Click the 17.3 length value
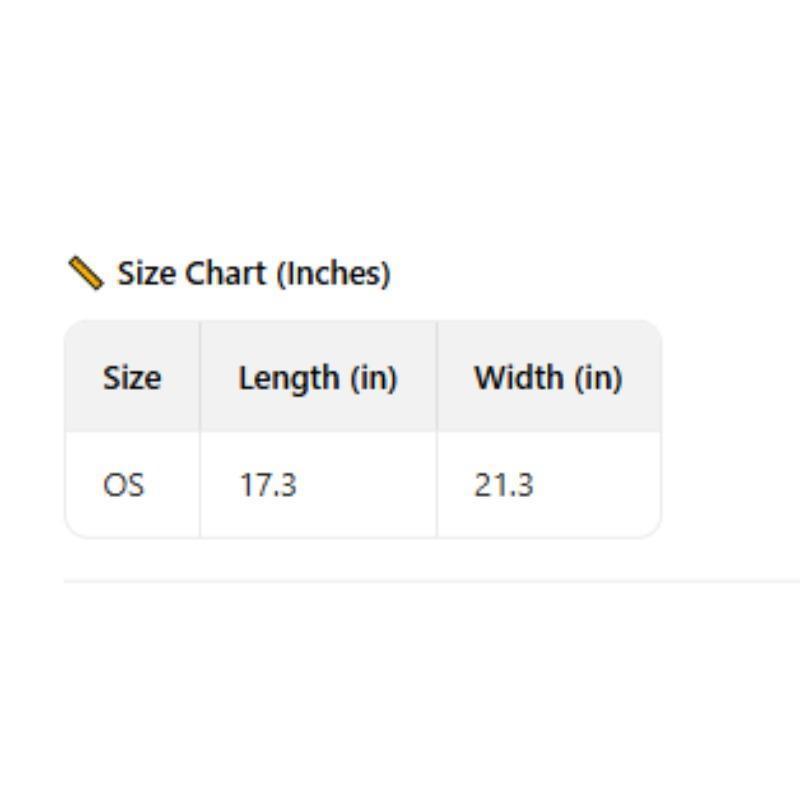 (x=267, y=486)
